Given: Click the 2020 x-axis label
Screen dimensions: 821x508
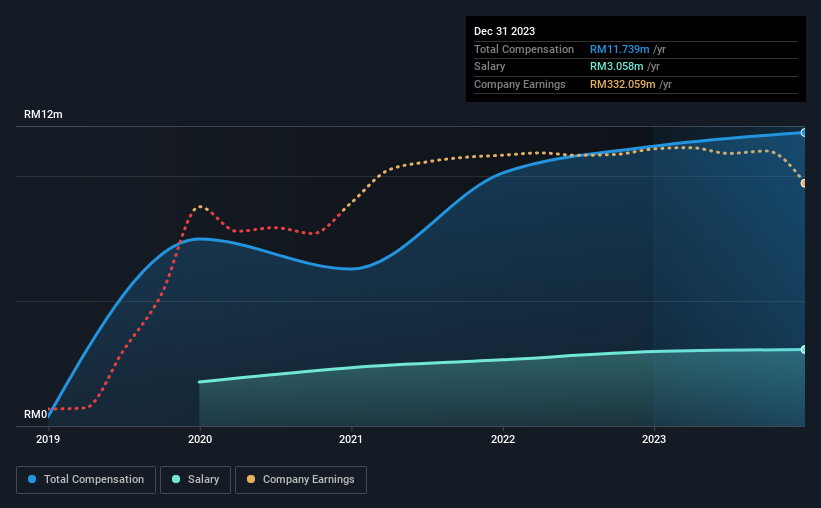Looking at the screenshot, I should 200,439.
